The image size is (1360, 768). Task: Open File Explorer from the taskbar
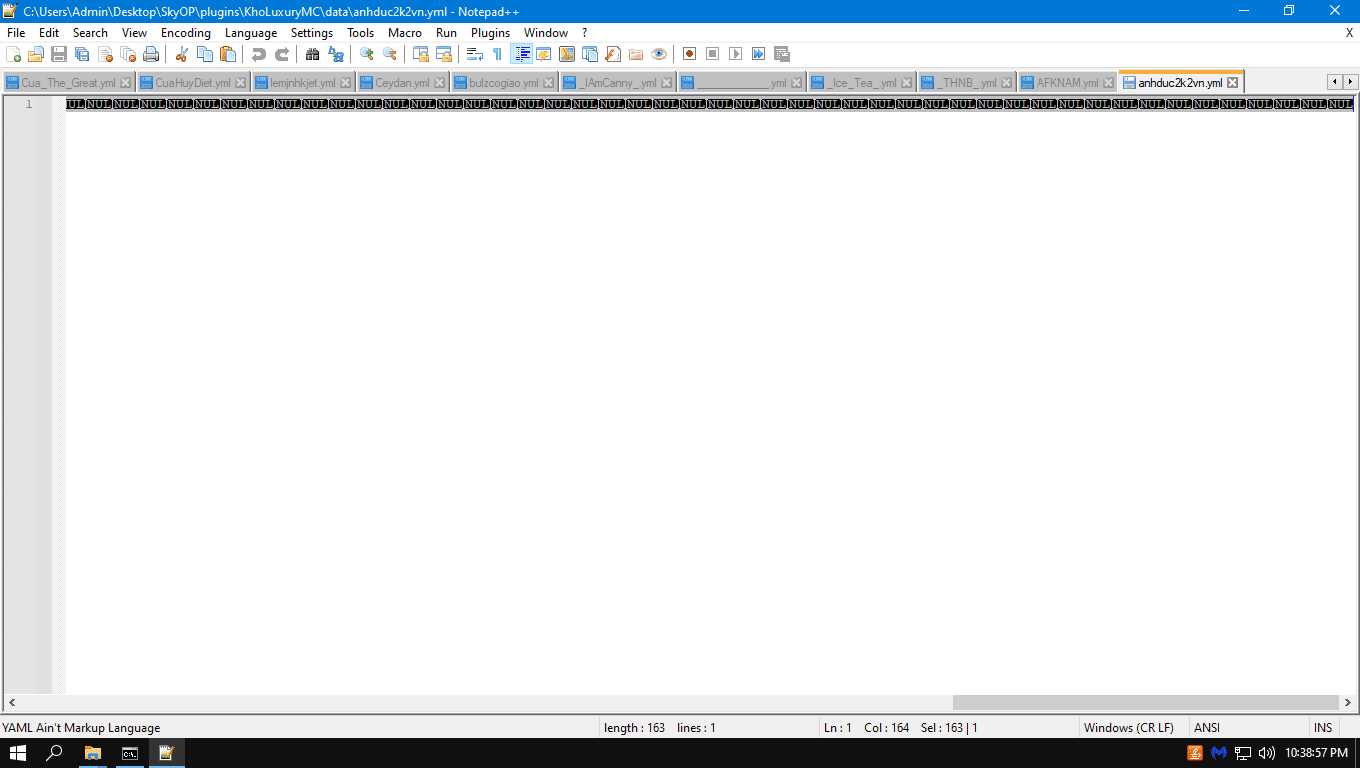tap(93, 753)
